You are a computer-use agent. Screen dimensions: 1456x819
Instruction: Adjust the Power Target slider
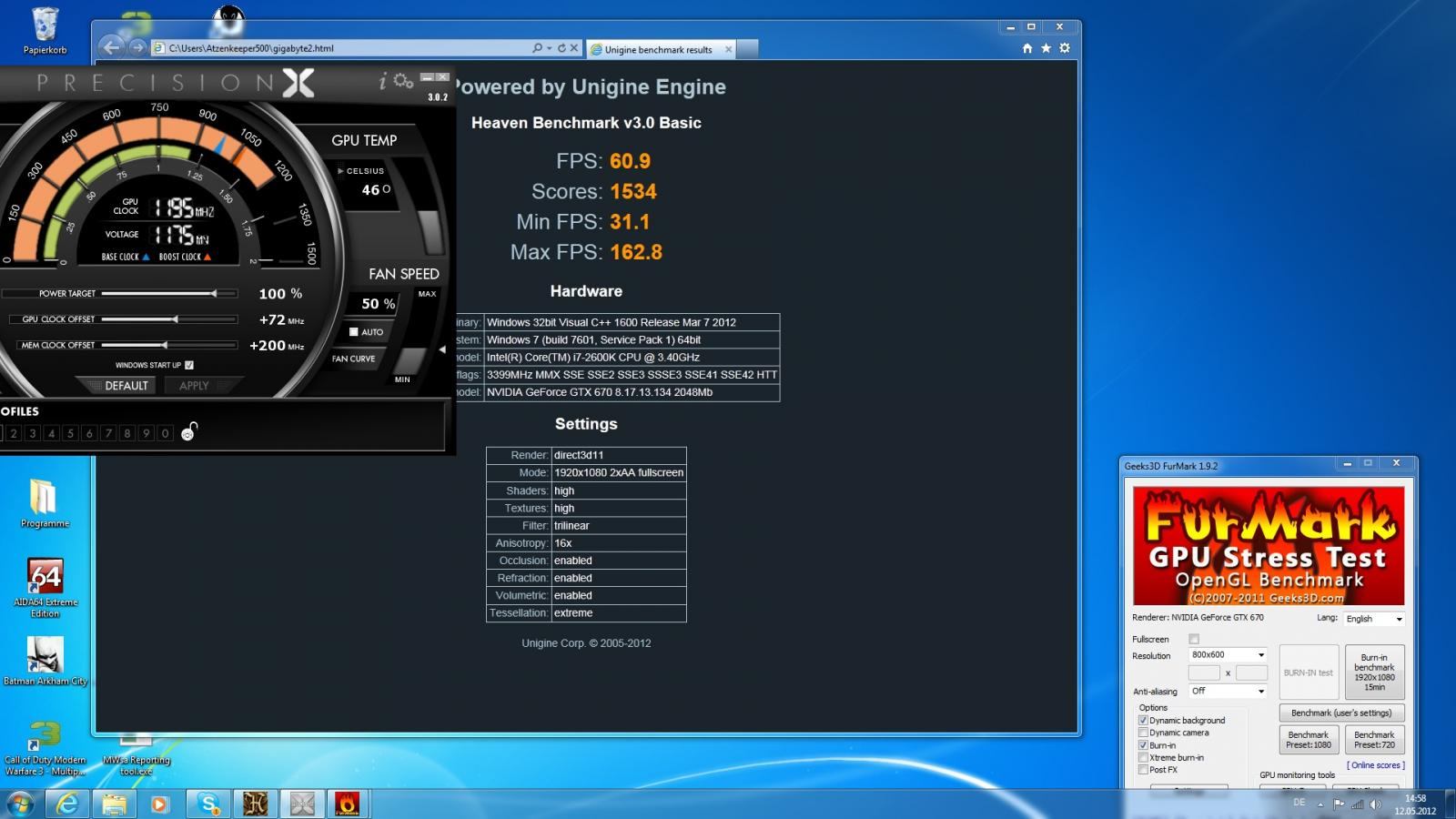[x=168, y=293]
